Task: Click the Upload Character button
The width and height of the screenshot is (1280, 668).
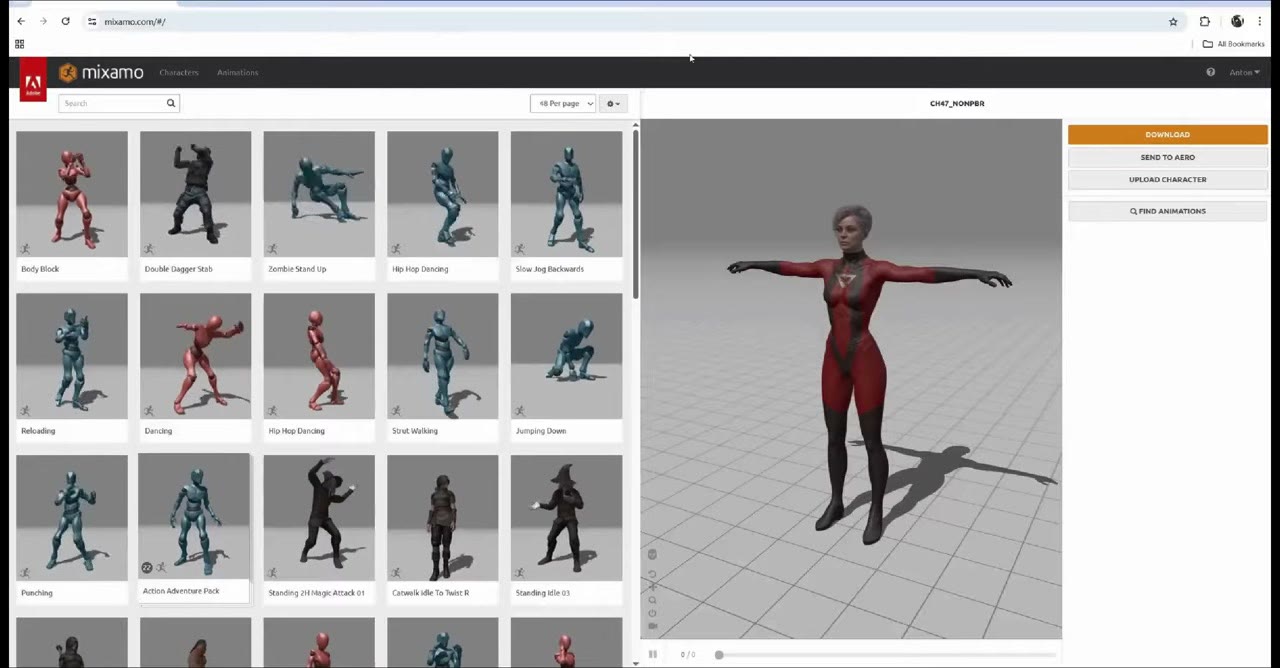Action: [1167, 179]
